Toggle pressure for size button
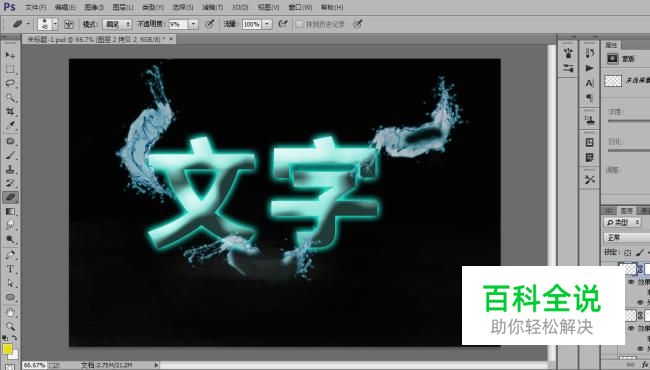The width and height of the screenshot is (650, 370). click(x=358, y=24)
